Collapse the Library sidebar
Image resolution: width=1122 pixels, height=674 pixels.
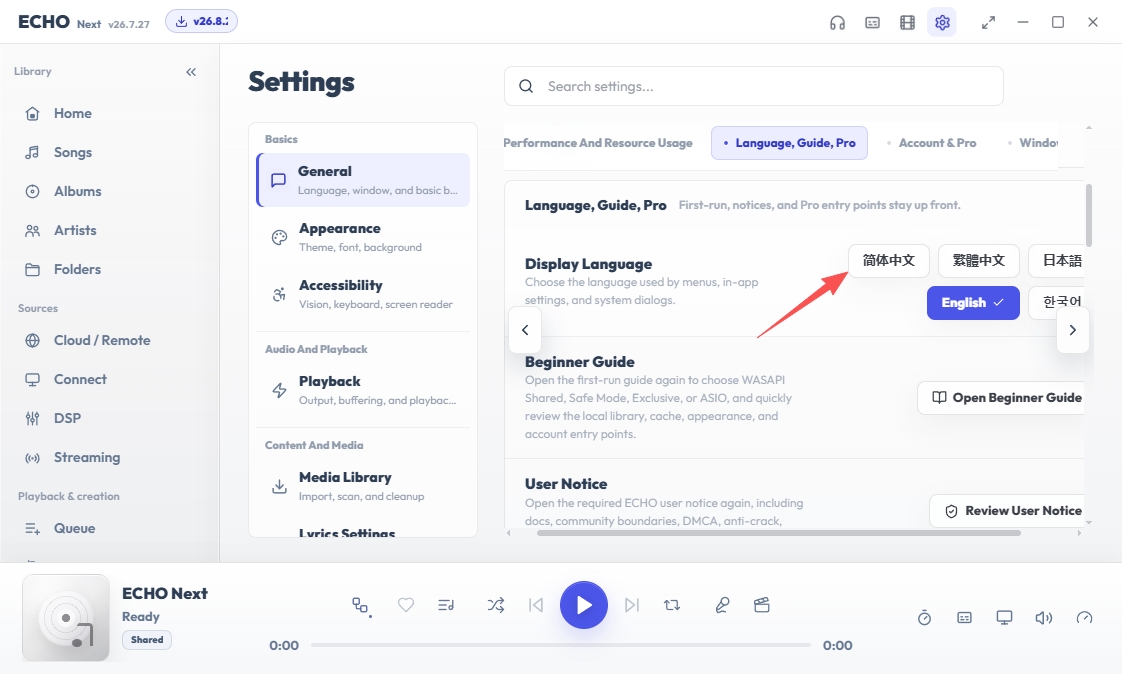[191, 72]
